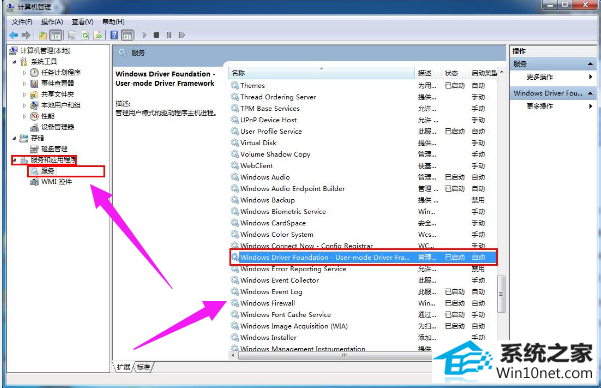Viewport: 601px width, 388px height.
Task: Select the Windows Firewall service row
Action: 363,303
